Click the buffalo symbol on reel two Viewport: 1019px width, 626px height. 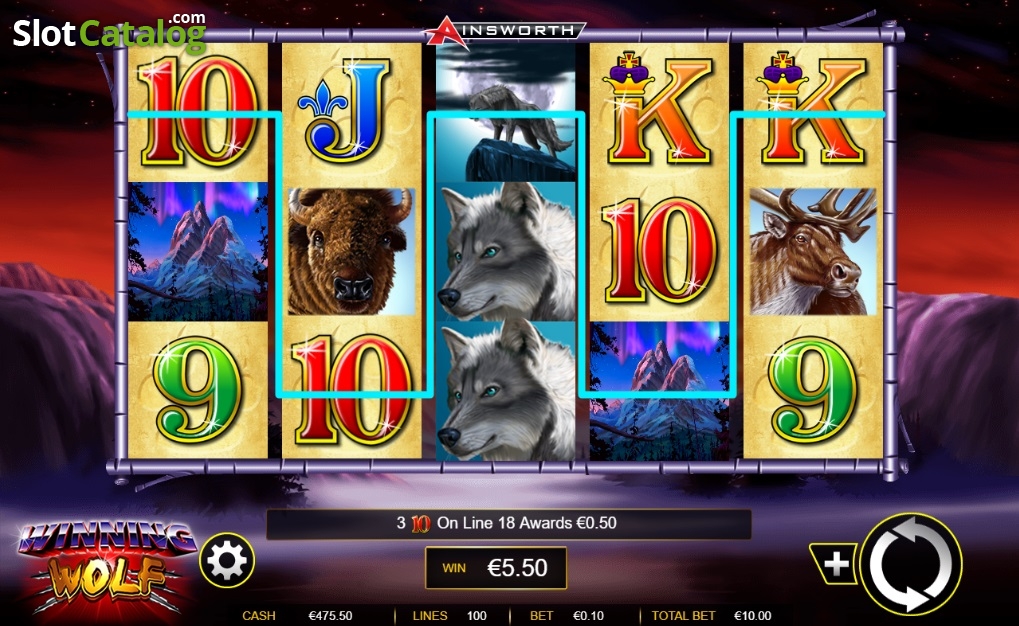(x=351, y=252)
